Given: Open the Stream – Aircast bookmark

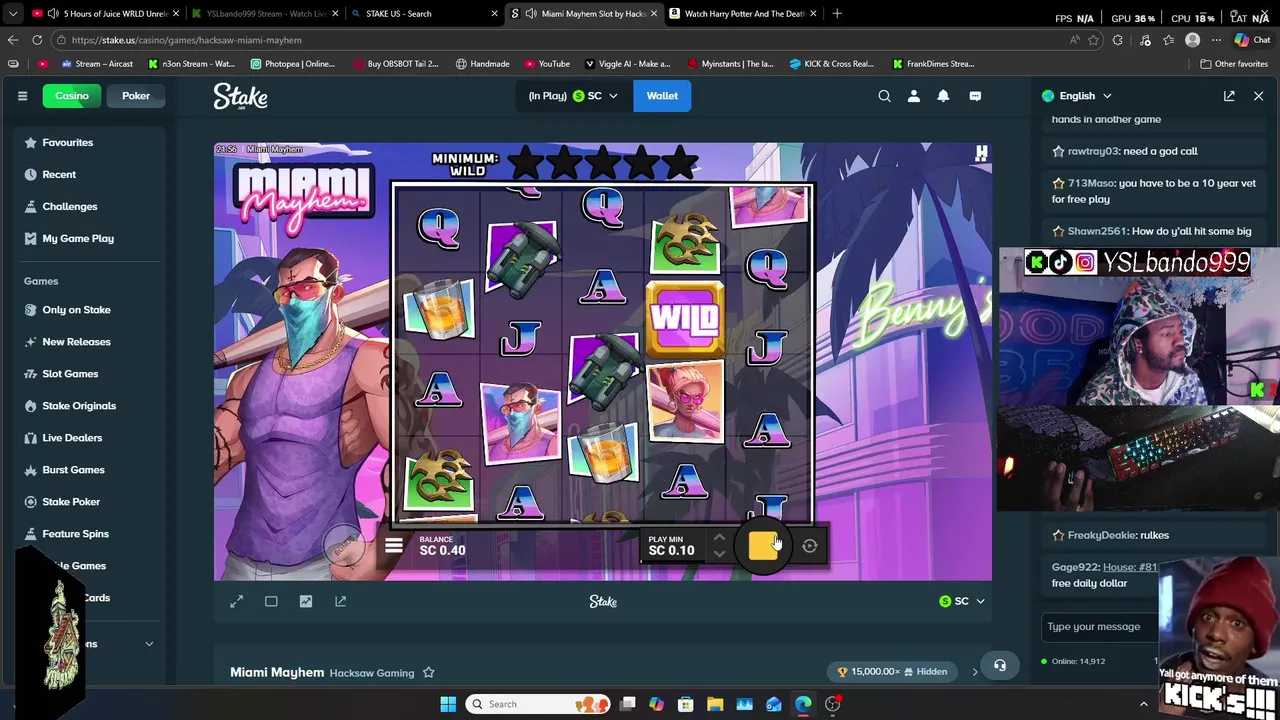Looking at the screenshot, I should click(x=96, y=64).
